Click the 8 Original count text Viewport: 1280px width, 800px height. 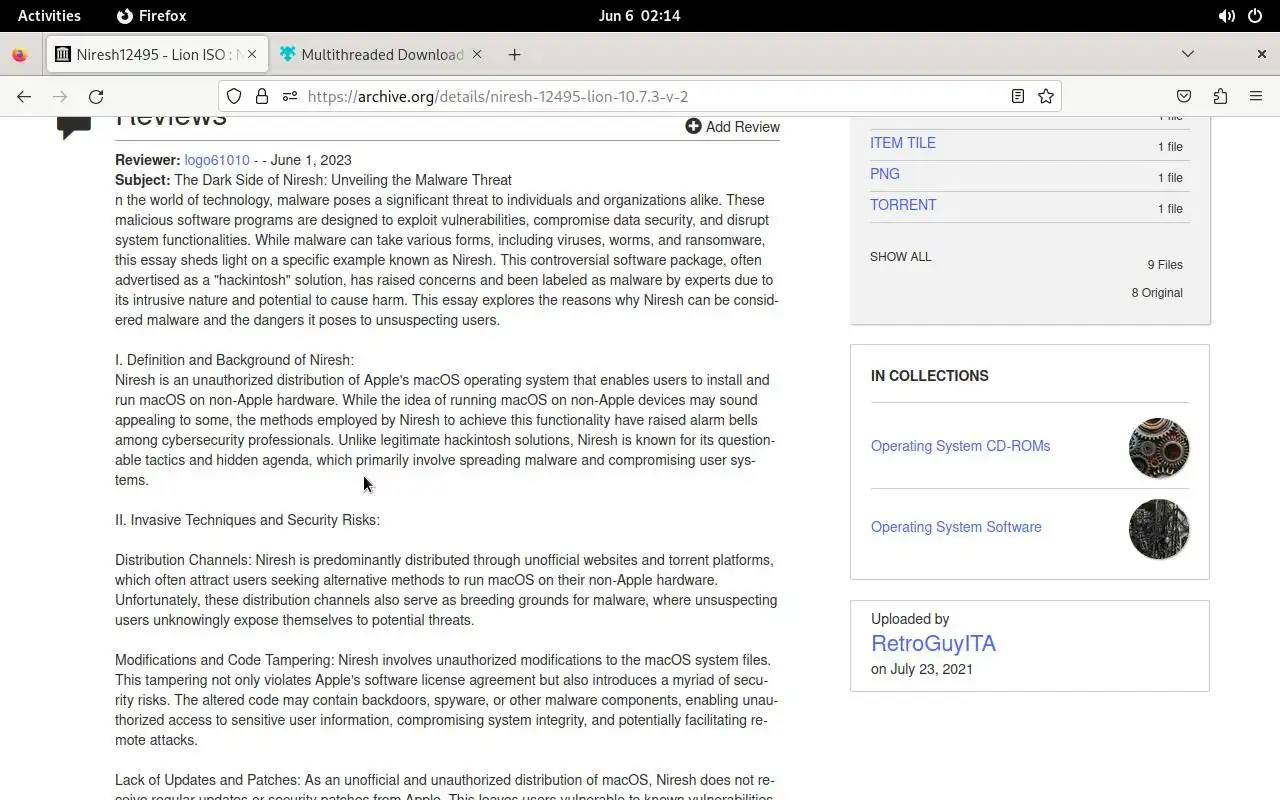1157,293
